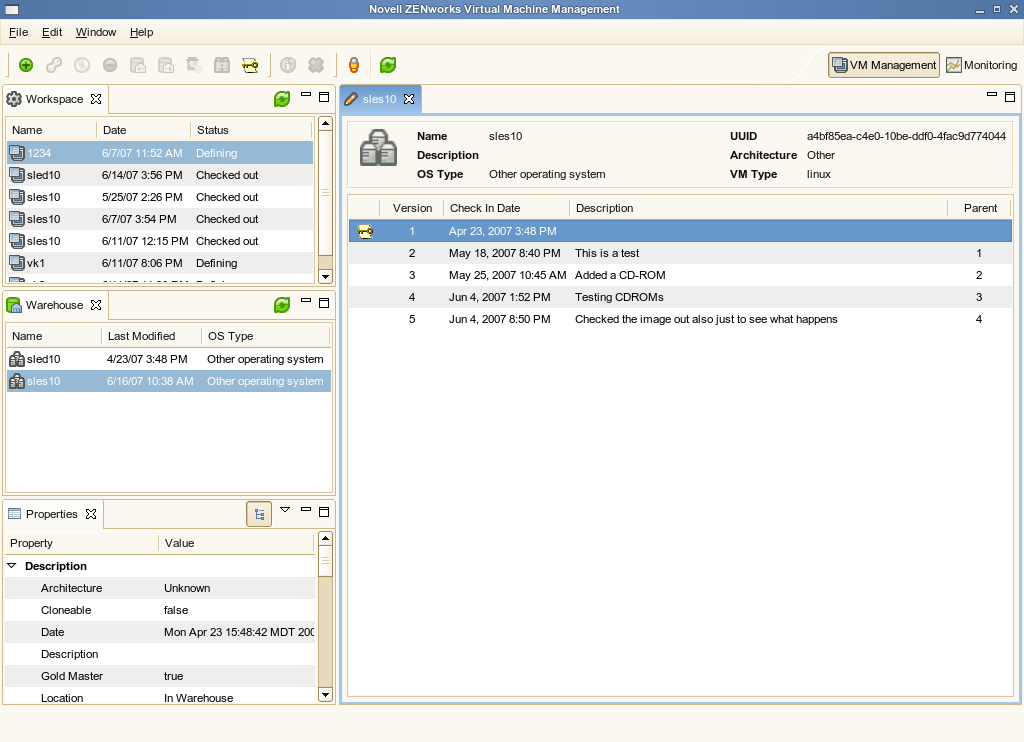Switch to VM Management perspective
Viewport: 1024px width, 742px height.
click(884, 65)
